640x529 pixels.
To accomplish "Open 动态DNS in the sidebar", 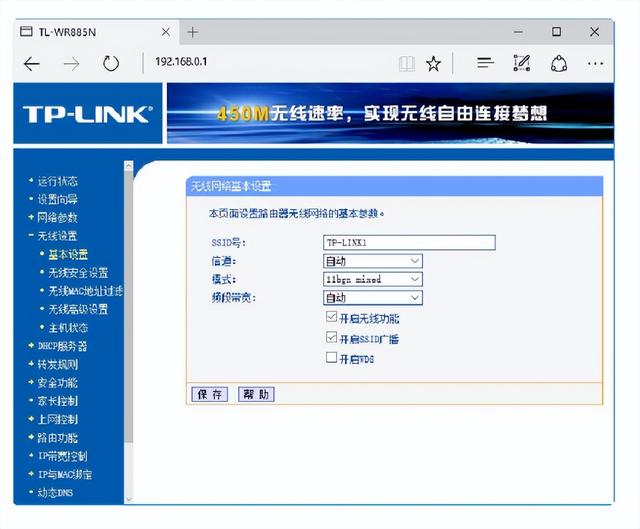I will pyautogui.click(x=55, y=493).
